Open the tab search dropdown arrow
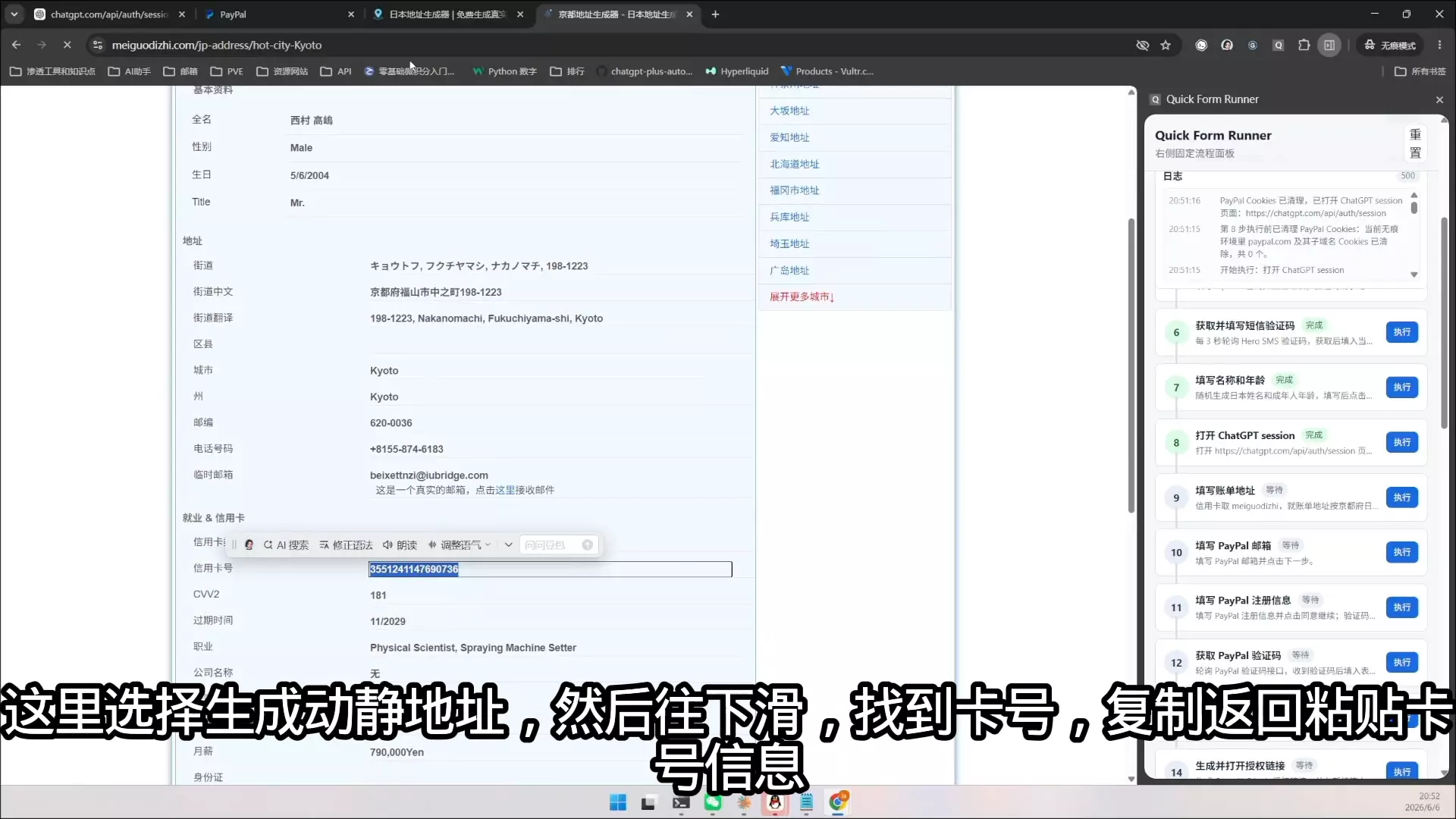The height and width of the screenshot is (819, 1456). pyautogui.click(x=14, y=14)
